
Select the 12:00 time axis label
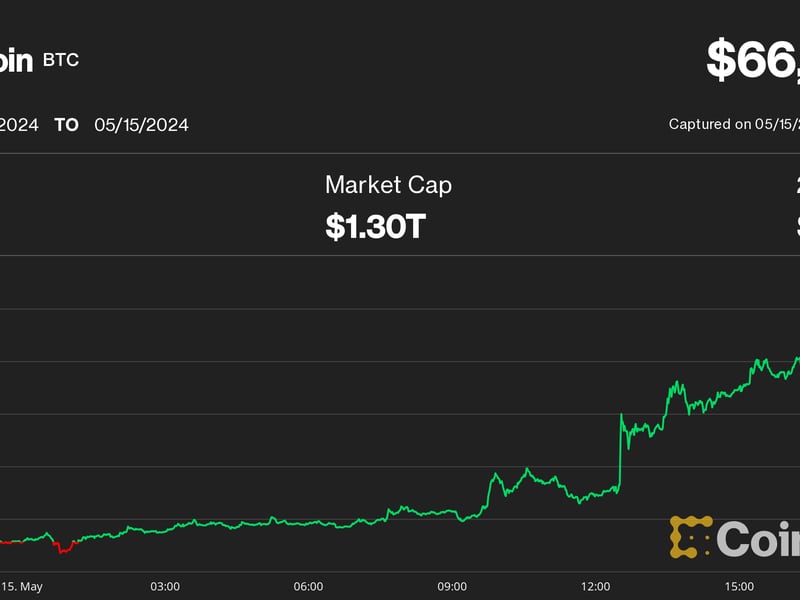coord(596,586)
